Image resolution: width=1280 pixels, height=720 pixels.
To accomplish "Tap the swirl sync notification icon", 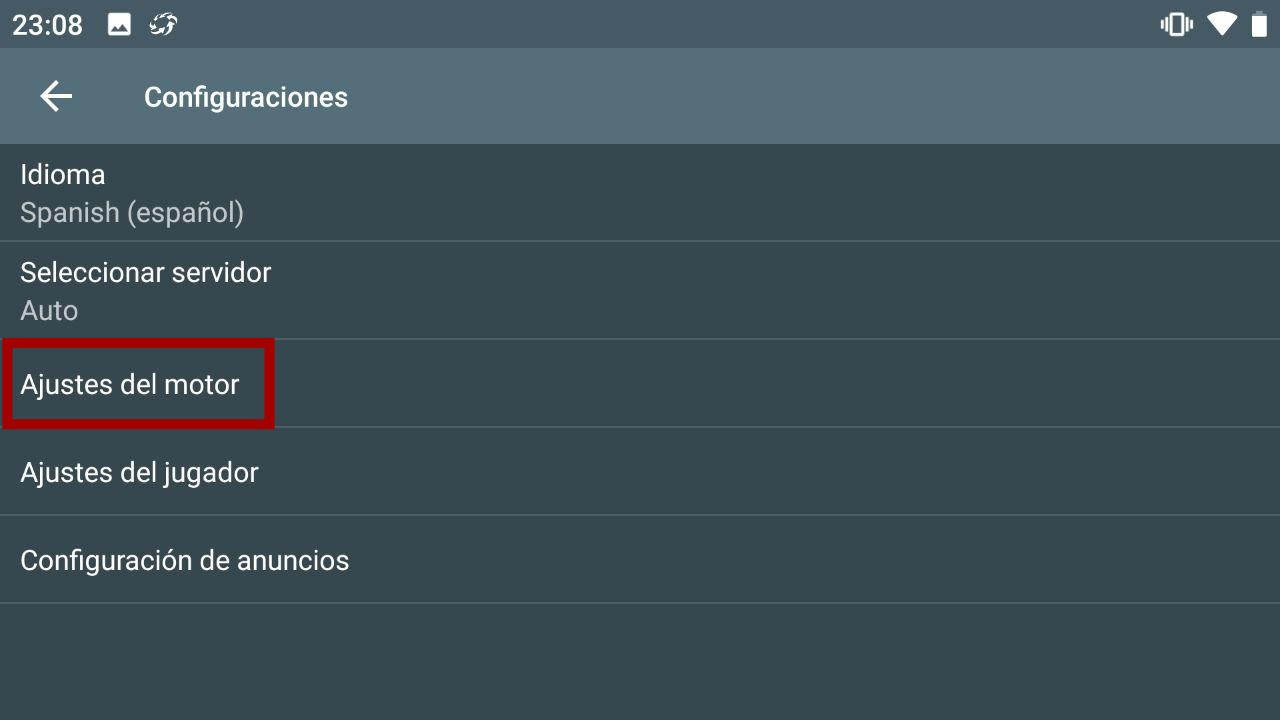I will click(x=163, y=25).
